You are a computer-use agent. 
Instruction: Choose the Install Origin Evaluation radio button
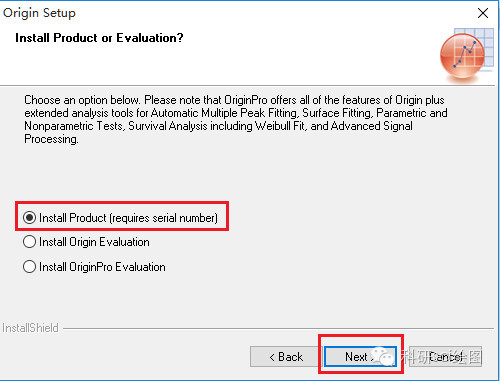(29, 242)
